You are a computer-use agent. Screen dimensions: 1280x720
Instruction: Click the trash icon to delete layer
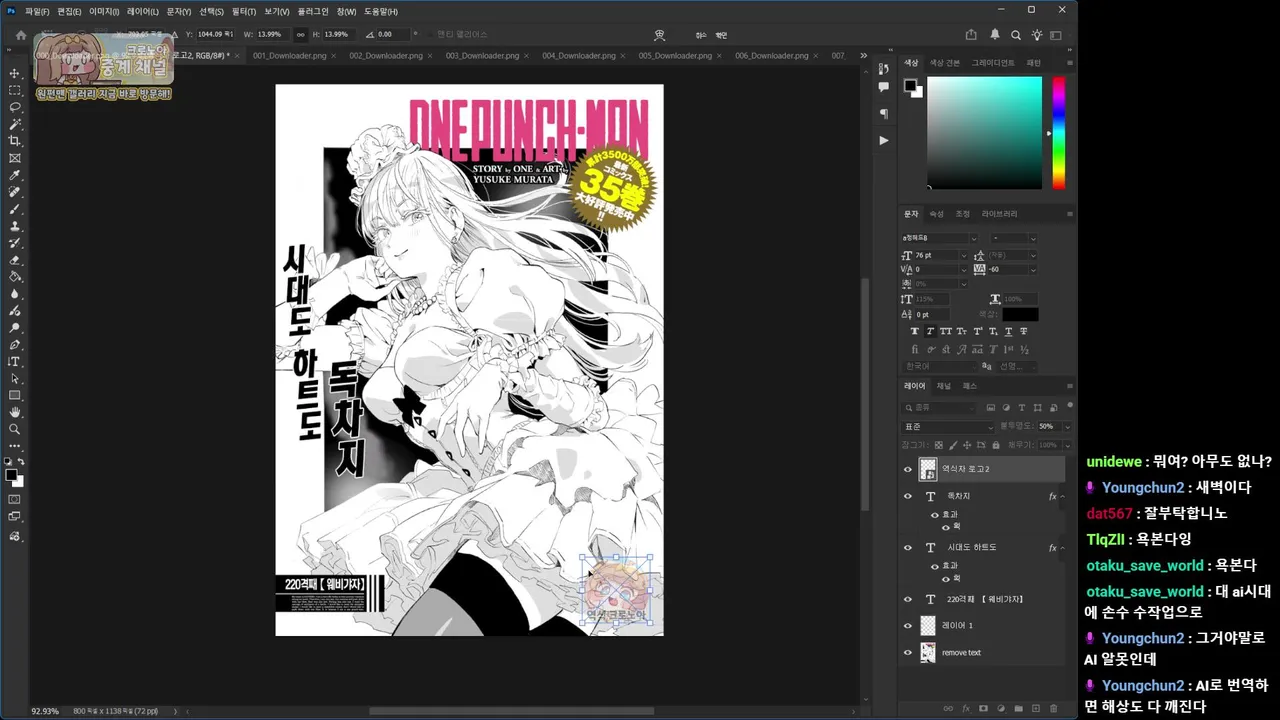pyautogui.click(x=1054, y=708)
